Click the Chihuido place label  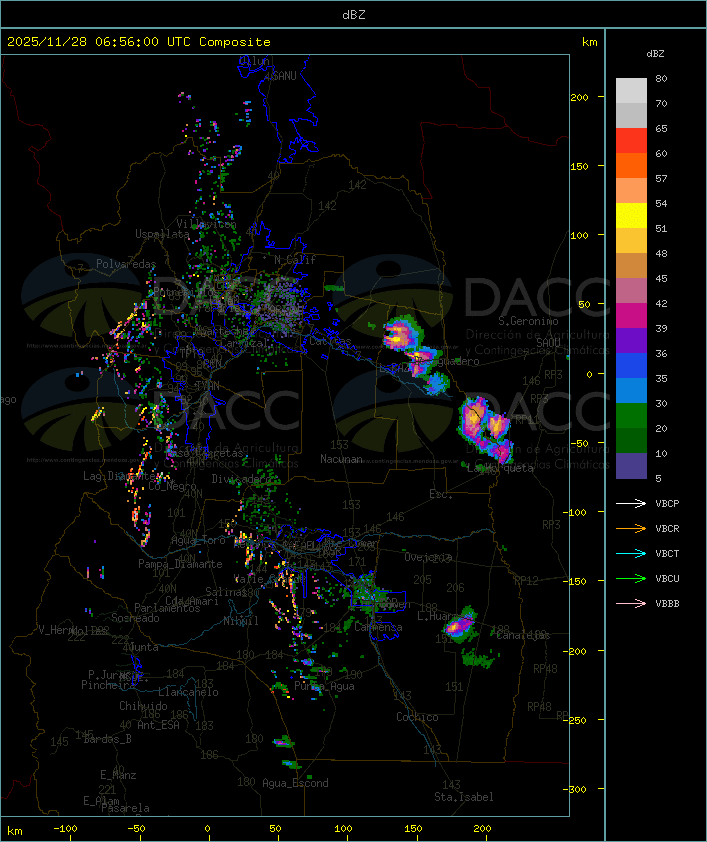(x=143, y=706)
